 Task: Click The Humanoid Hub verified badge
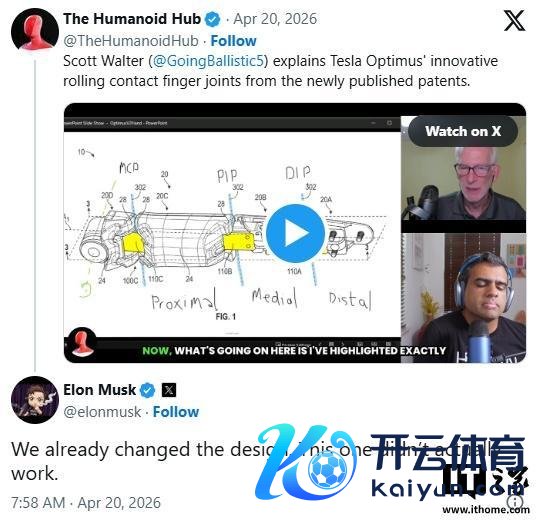click(x=212, y=19)
